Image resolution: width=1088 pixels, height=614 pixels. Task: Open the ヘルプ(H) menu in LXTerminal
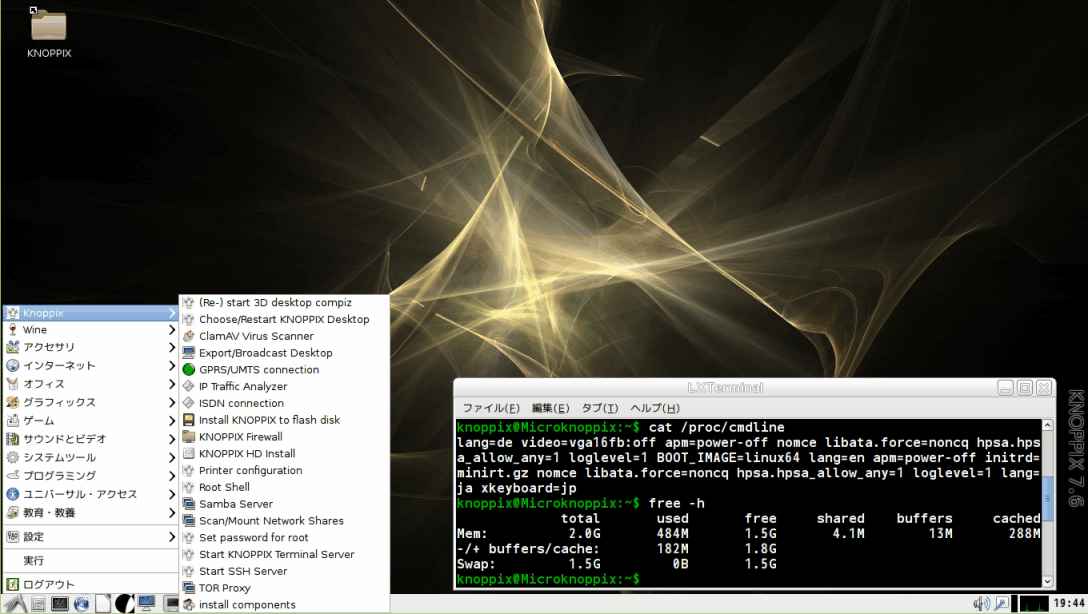(x=655, y=408)
